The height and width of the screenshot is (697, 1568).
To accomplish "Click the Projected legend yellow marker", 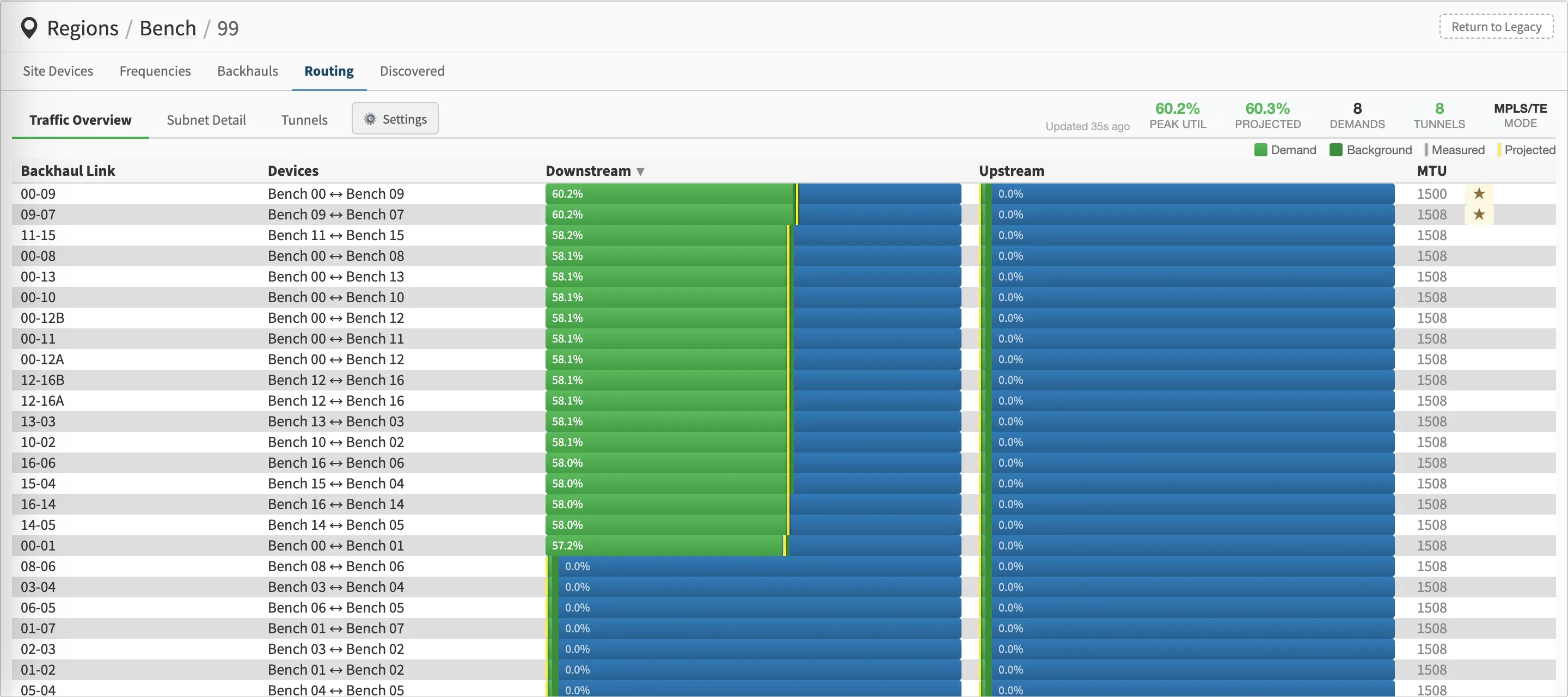I will (1499, 150).
